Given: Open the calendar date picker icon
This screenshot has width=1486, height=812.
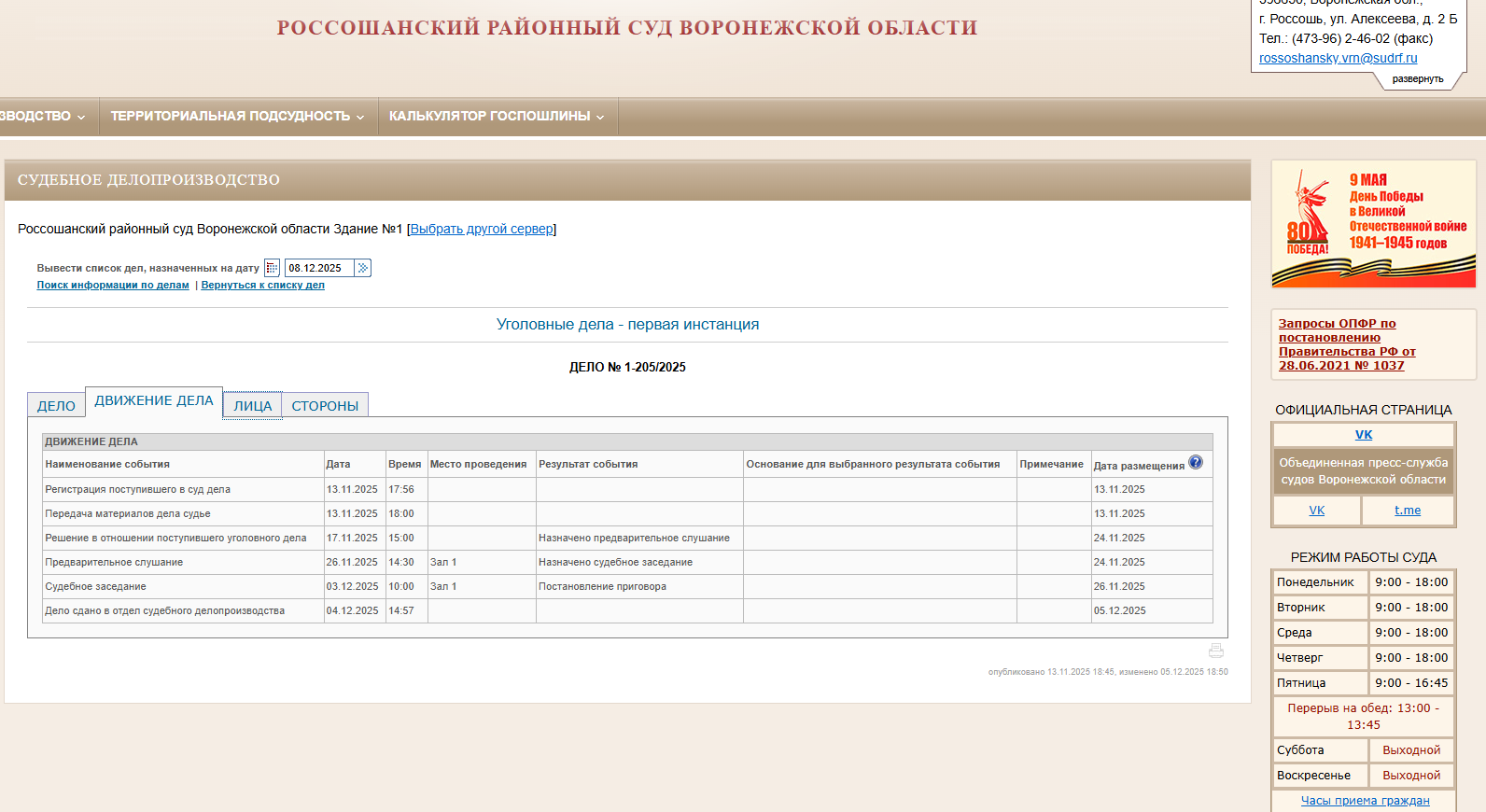Looking at the screenshot, I should coord(272,268).
